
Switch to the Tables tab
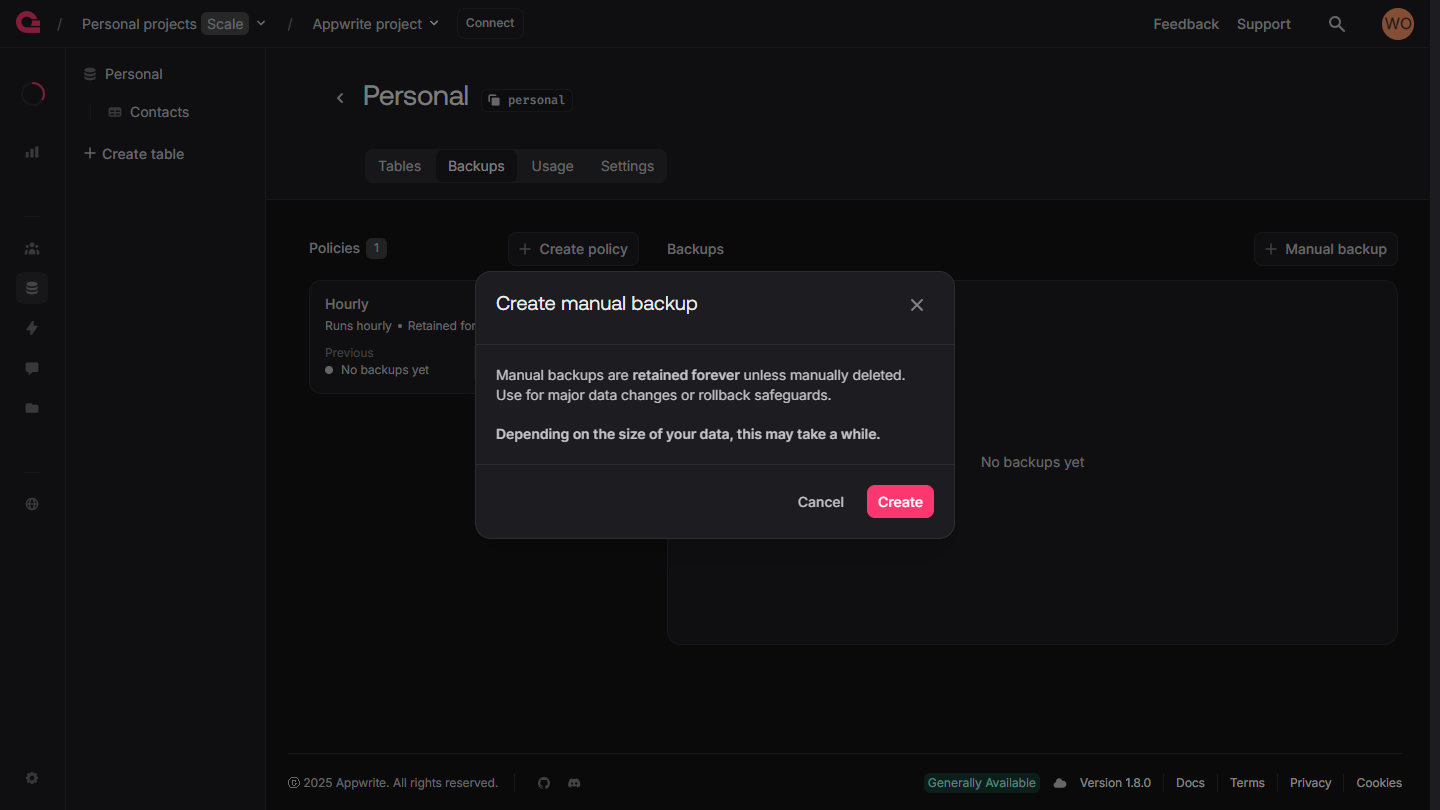[x=400, y=166]
